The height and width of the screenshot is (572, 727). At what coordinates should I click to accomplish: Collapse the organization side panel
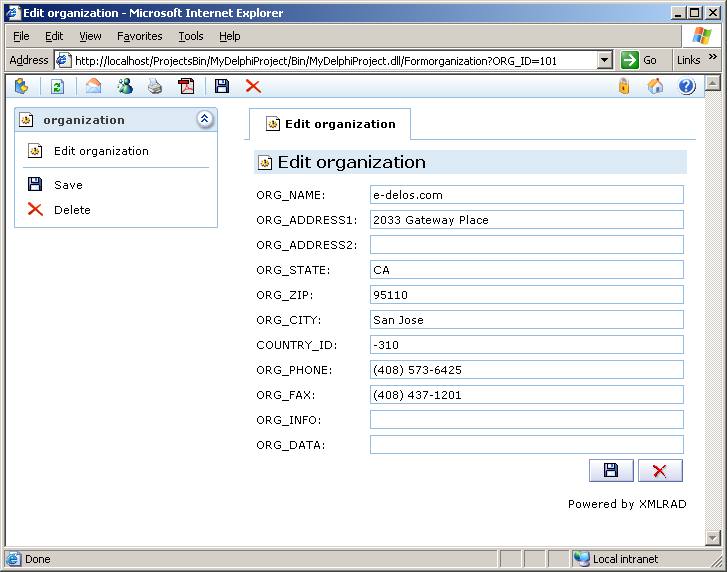coord(204,119)
